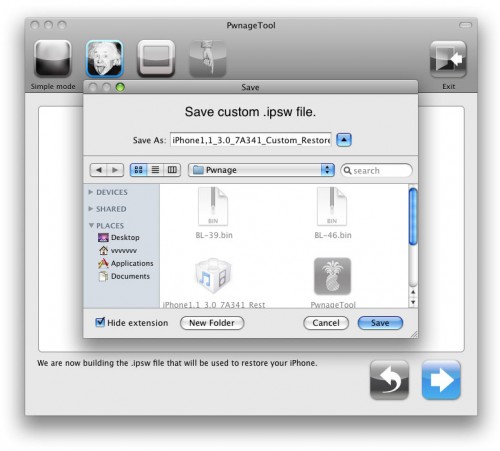The width and height of the screenshot is (500, 451).
Task: Click the scrollbar down arrow in file list
Action: (413, 302)
